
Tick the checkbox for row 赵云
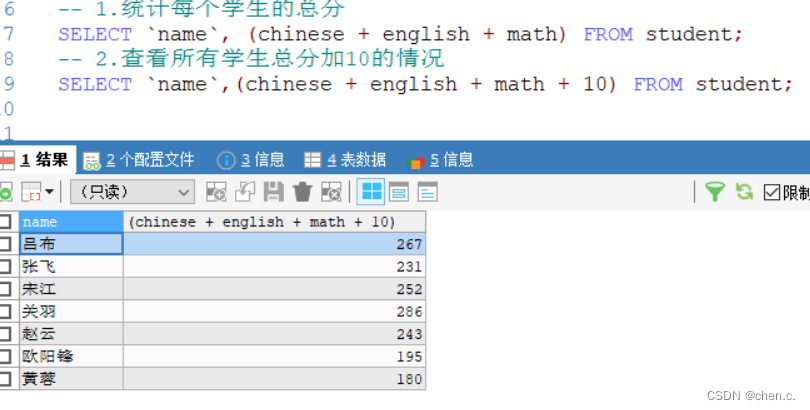click(5, 334)
